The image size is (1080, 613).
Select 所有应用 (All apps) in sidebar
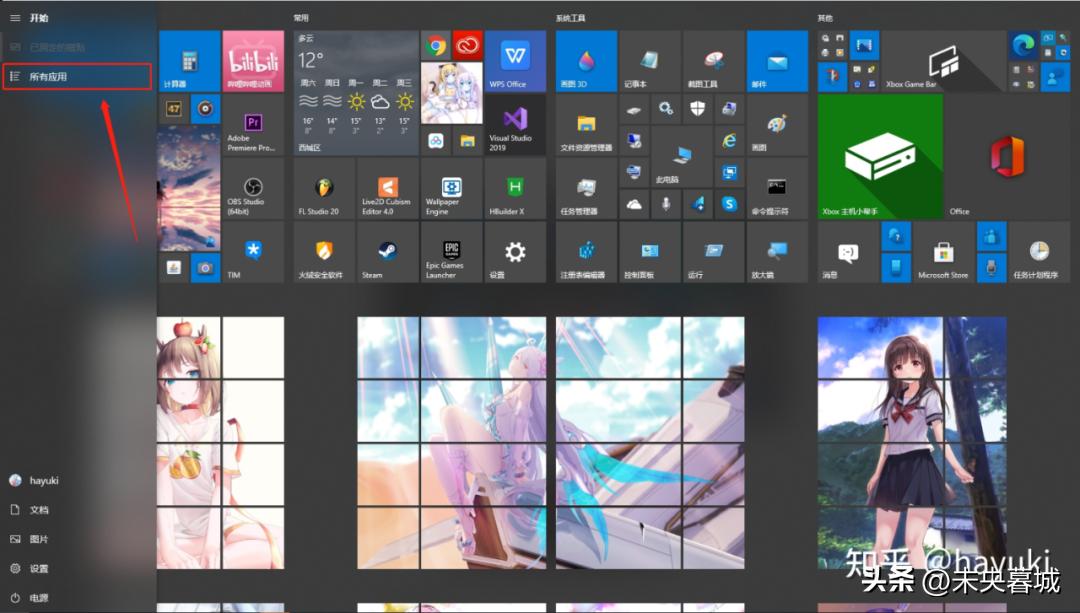76,76
